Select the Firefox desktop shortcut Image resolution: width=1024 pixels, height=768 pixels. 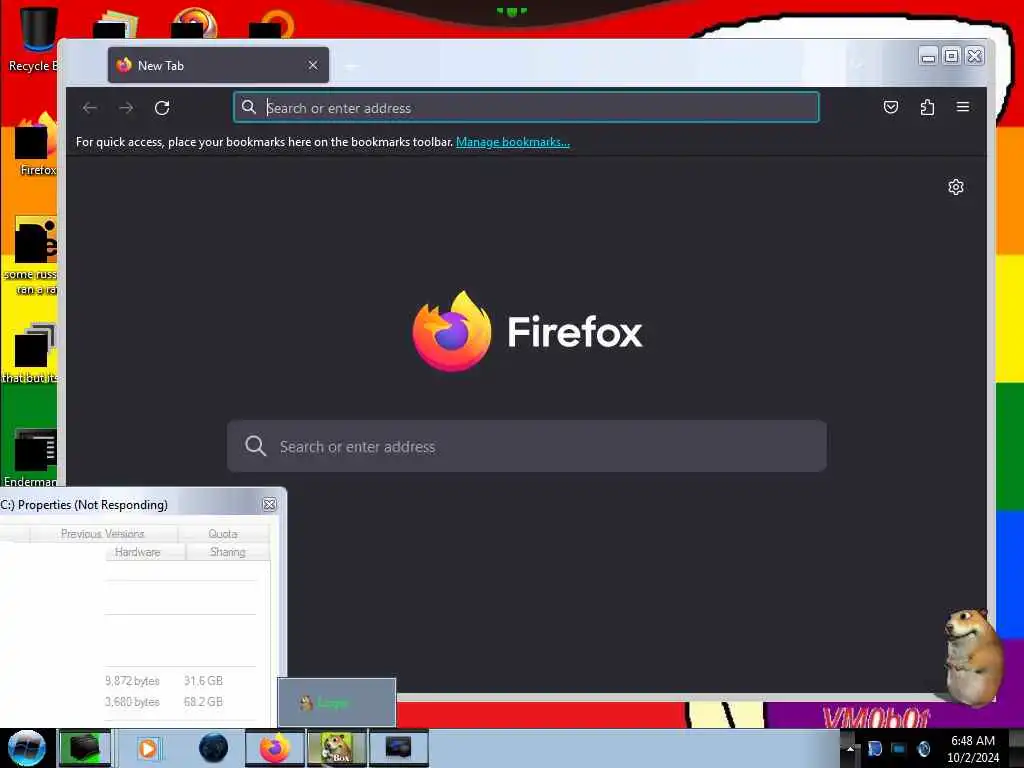point(36,145)
